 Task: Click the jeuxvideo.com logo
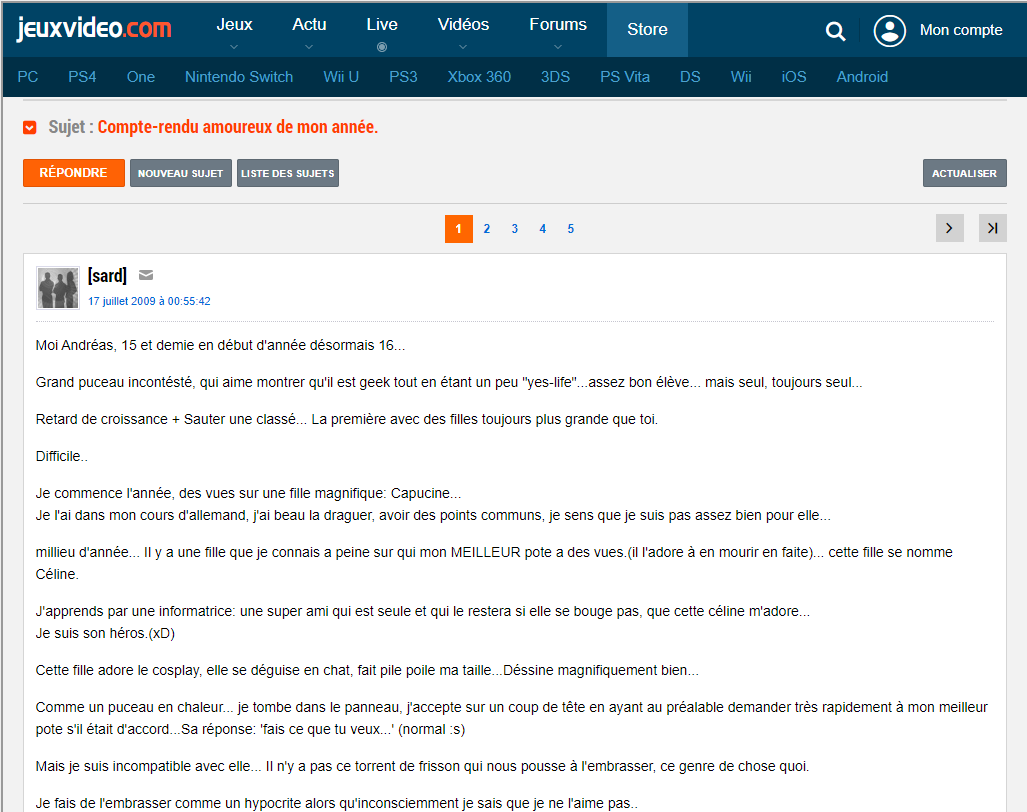point(94,29)
